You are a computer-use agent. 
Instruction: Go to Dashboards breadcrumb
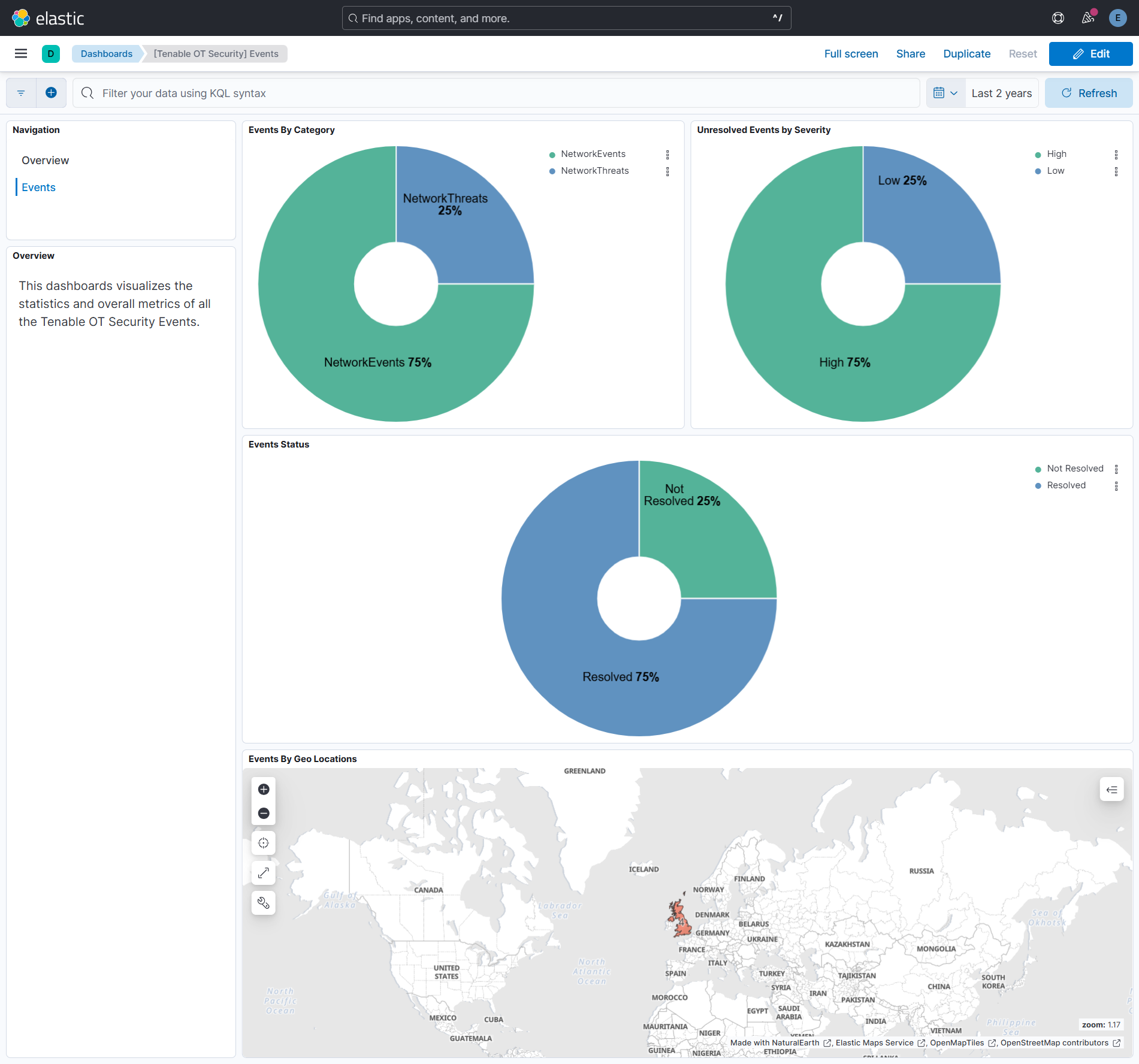107,54
